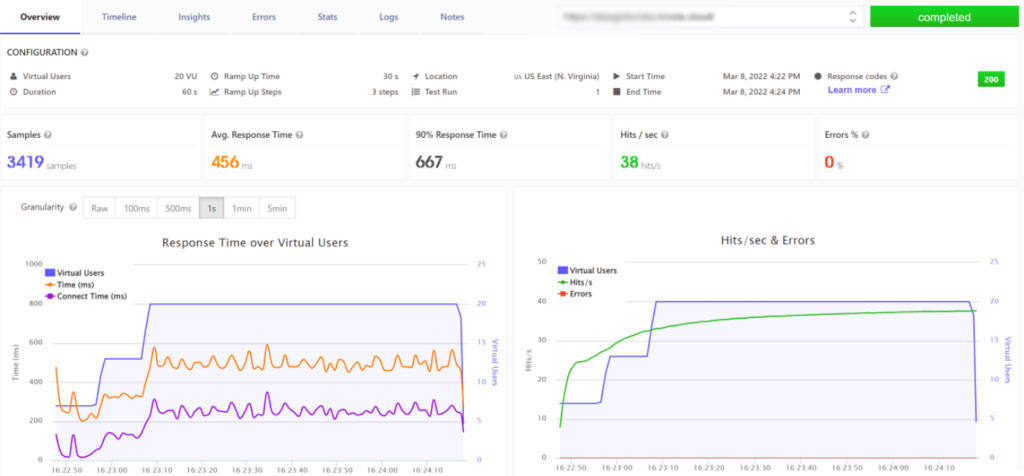The height and width of the screenshot is (476, 1024).
Task: Switch to the Insights tab
Action: (x=194, y=17)
